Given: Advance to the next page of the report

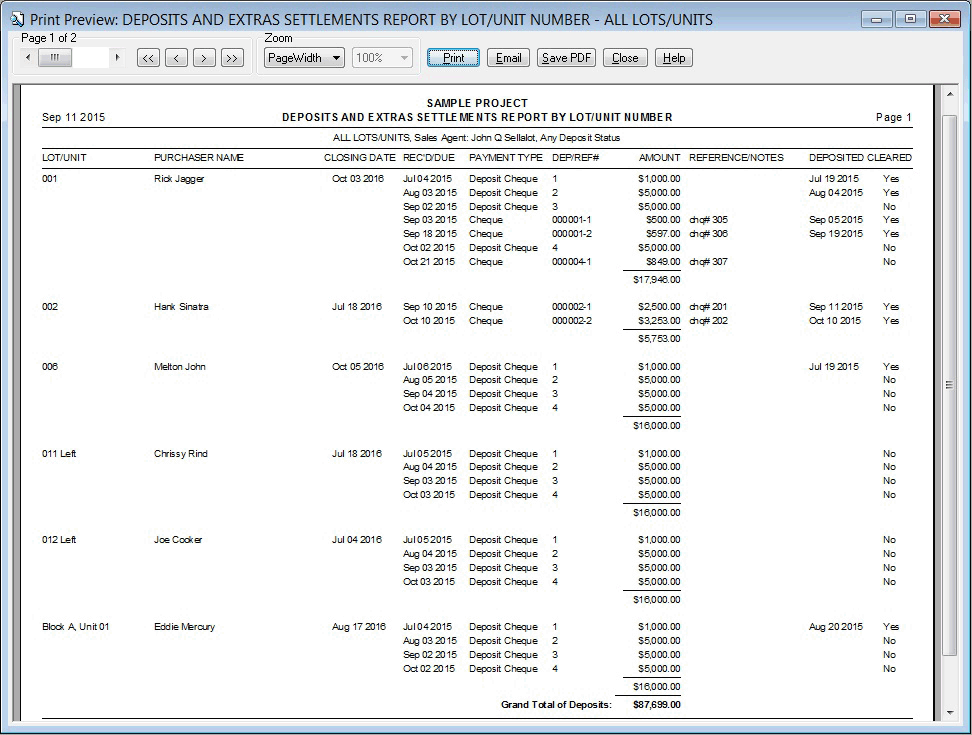Looking at the screenshot, I should 204,58.
